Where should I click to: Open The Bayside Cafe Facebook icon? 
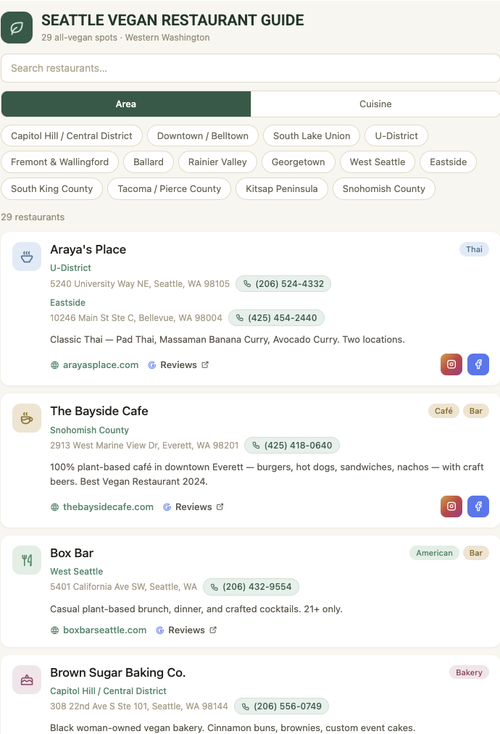[478, 506]
